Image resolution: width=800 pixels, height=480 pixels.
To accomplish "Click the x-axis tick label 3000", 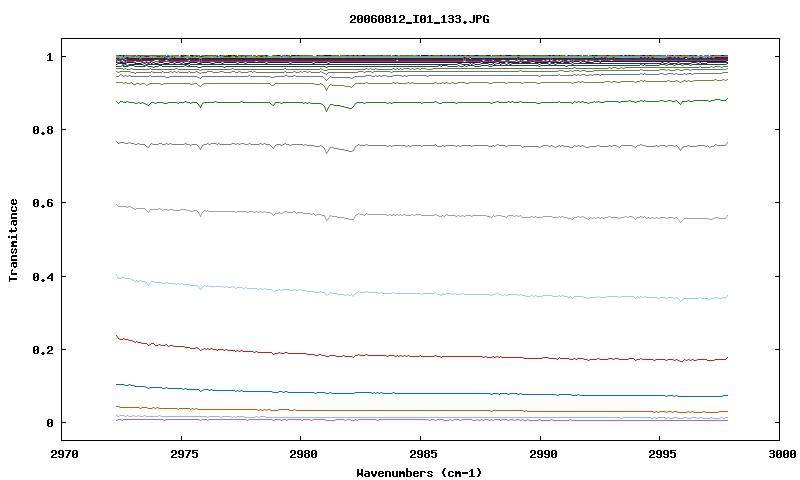I will 781,454.
